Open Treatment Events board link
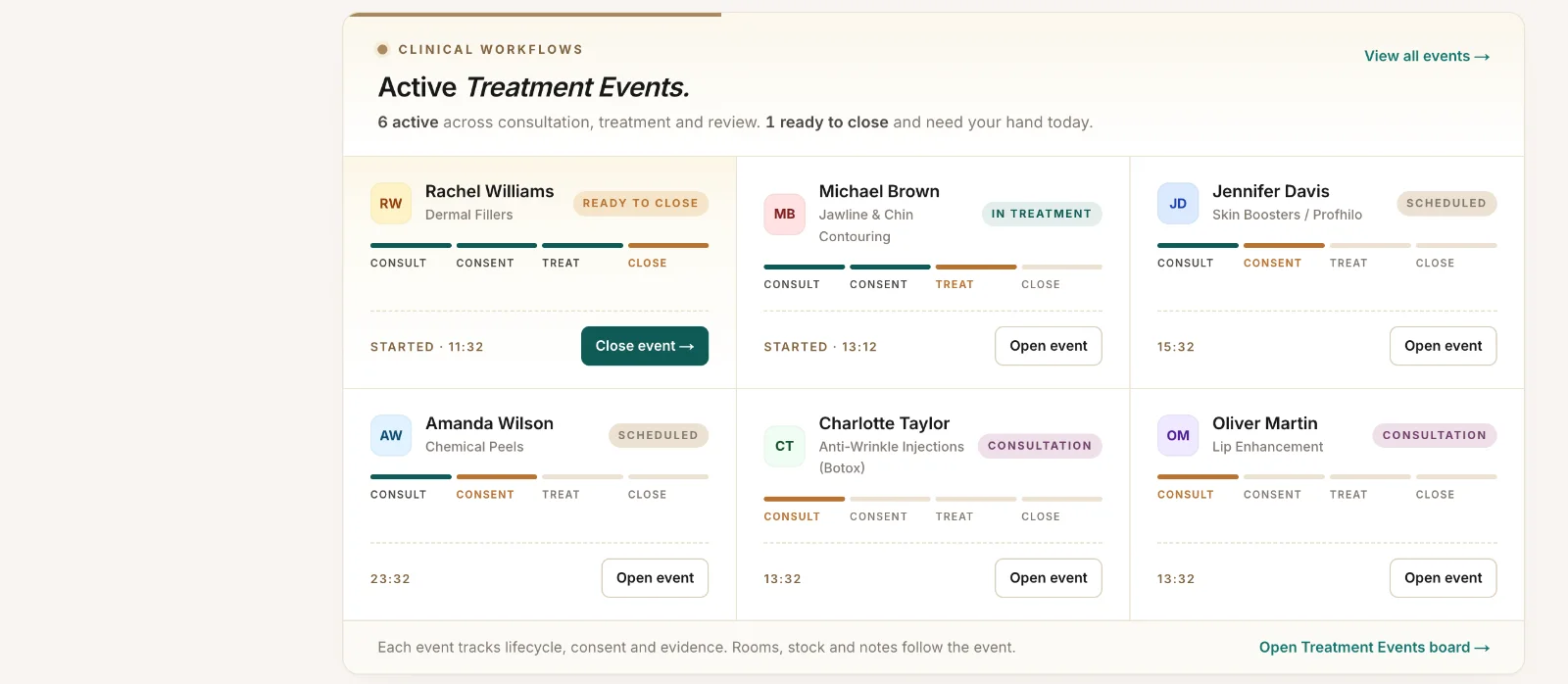 click(x=1374, y=648)
